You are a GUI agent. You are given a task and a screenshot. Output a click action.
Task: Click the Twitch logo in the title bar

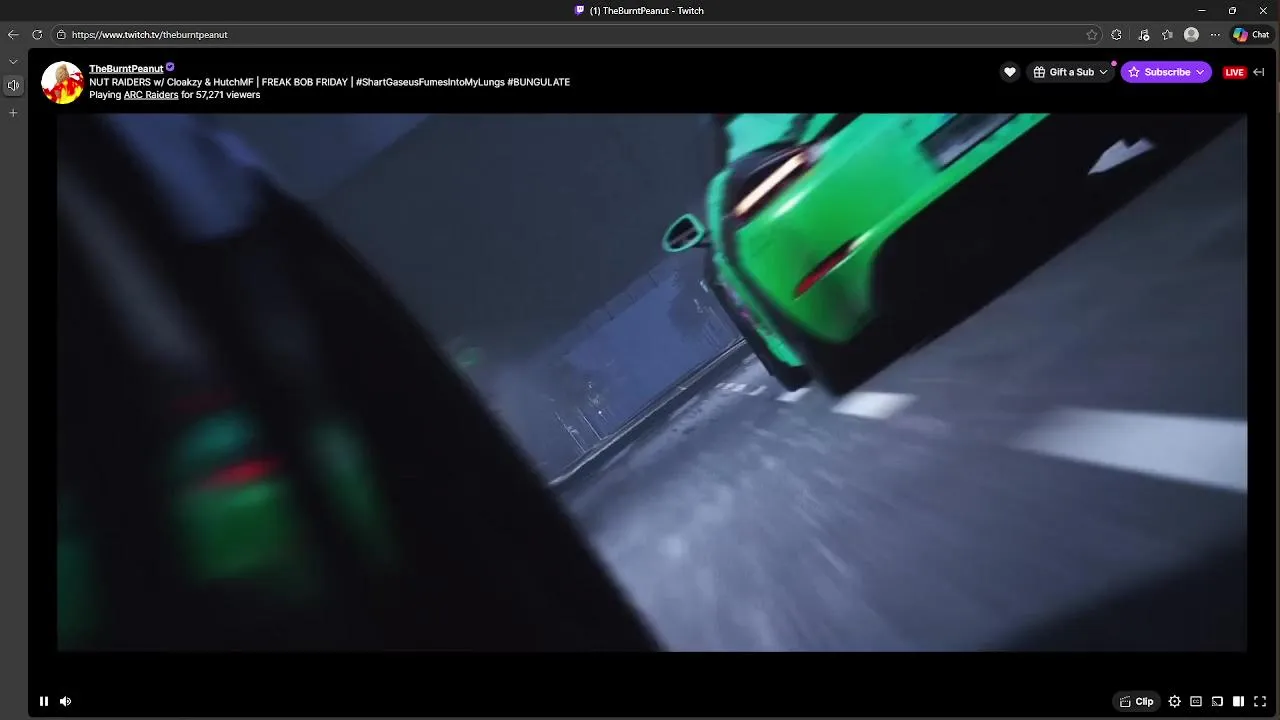pos(580,11)
